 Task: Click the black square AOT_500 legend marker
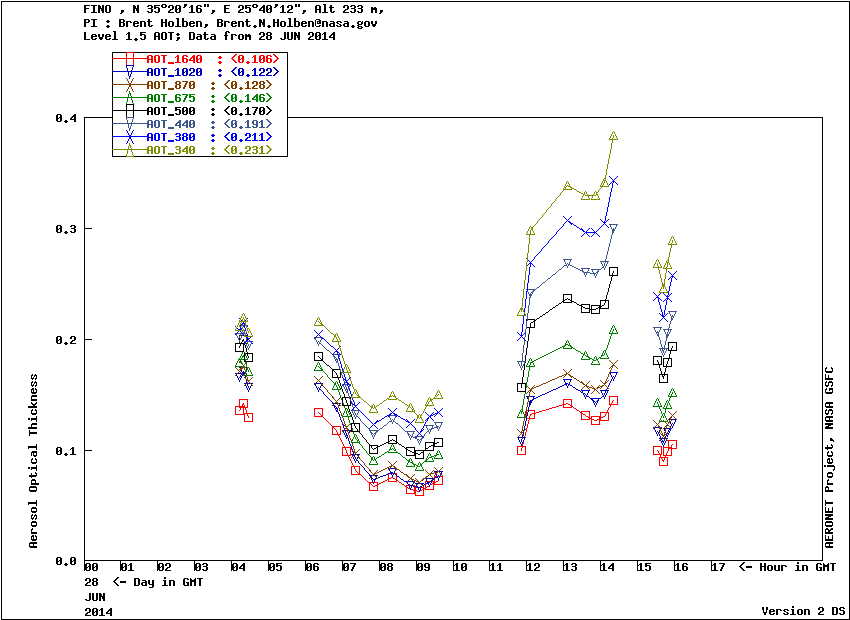128,111
